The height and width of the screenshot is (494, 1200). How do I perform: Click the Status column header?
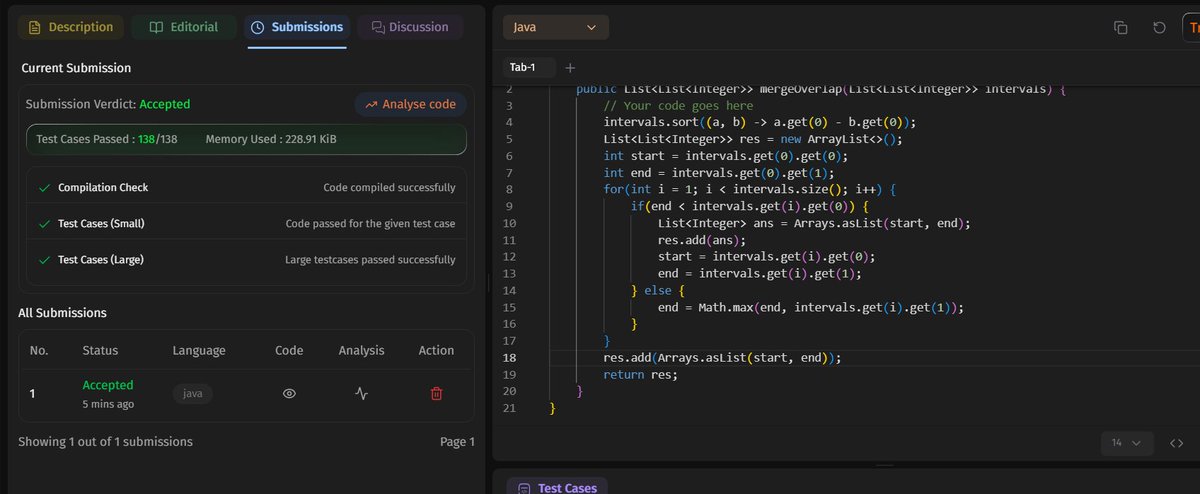click(100, 351)
